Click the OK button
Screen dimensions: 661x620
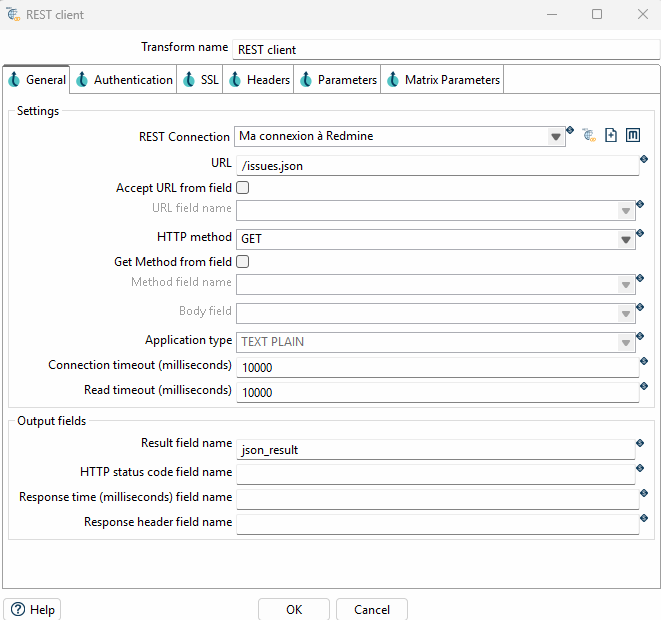pyautogui.click(x=294, y=609)
